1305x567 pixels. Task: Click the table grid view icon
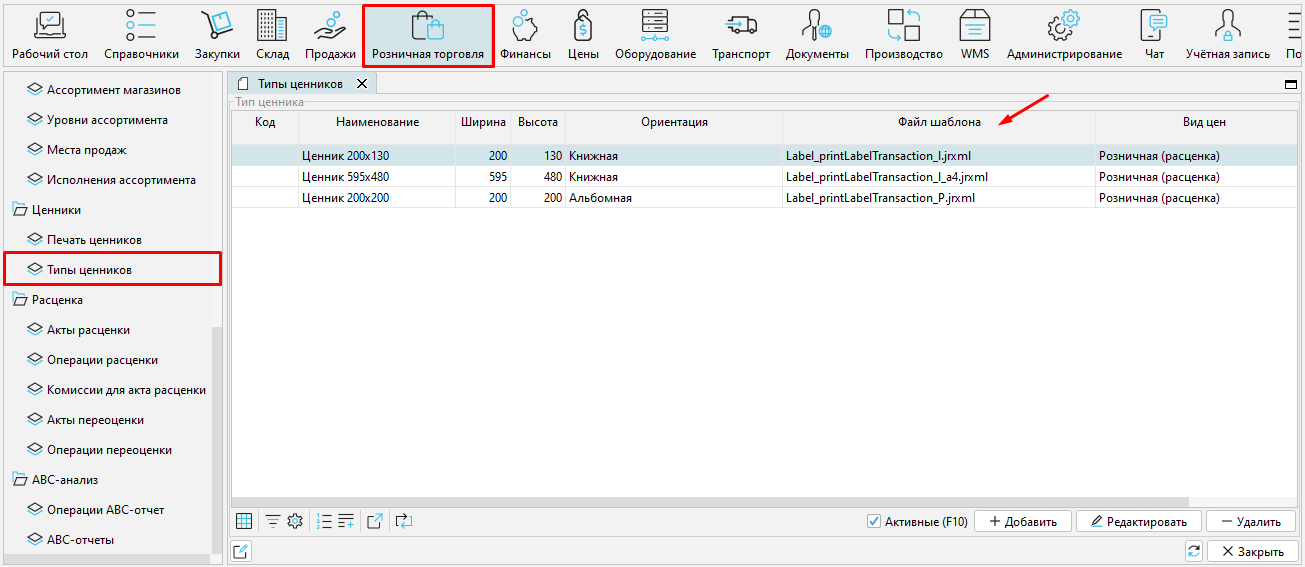[x=244, y=521]
